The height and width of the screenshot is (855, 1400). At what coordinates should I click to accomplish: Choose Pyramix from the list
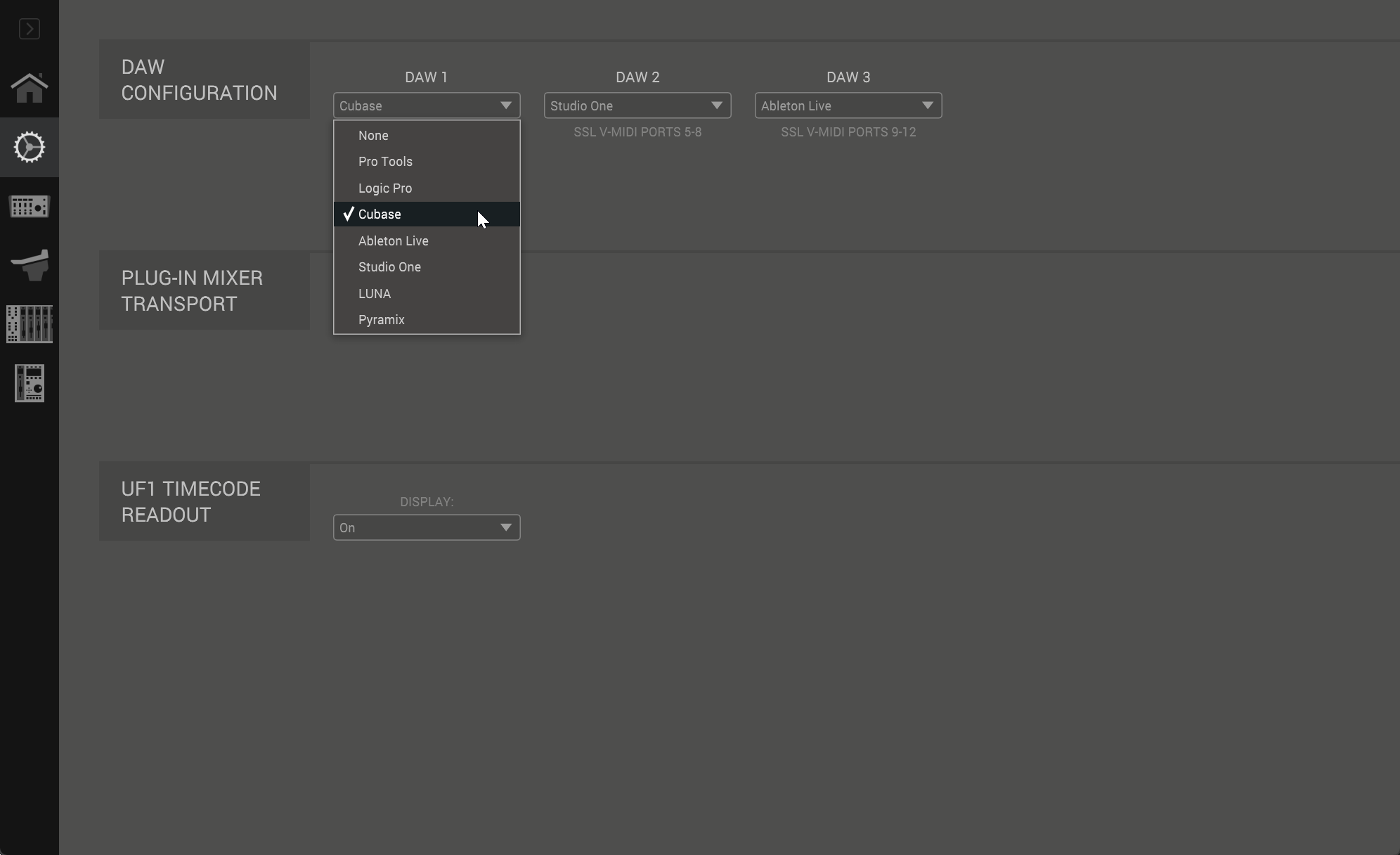click(x=427, y=320)
